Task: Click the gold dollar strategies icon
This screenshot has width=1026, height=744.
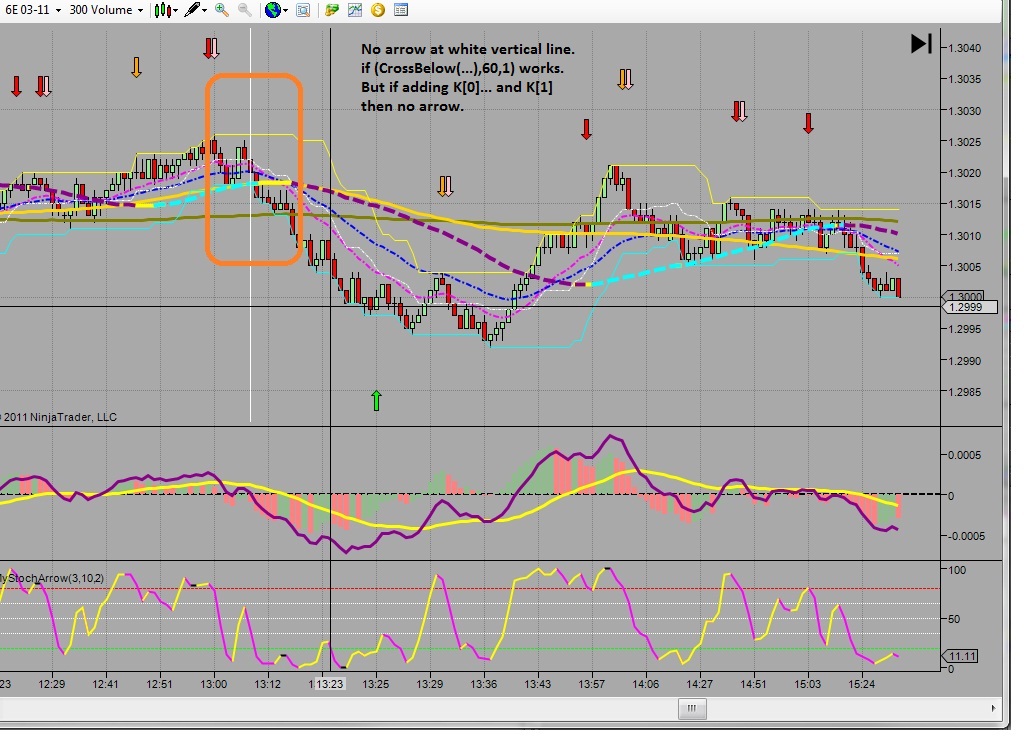Action: click(378, 10)
